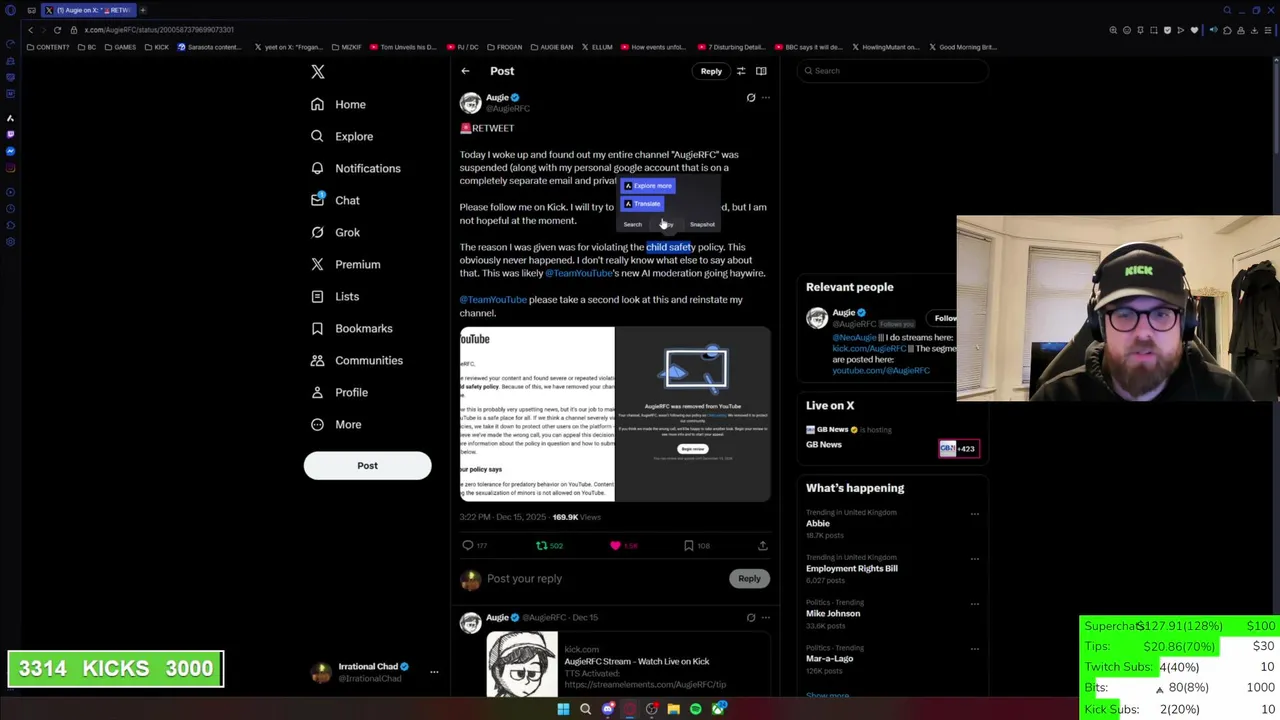Viewport: 1280px width, 720px height.
Task: Open reply sorting filter icon
Action: tap(741, 71)
